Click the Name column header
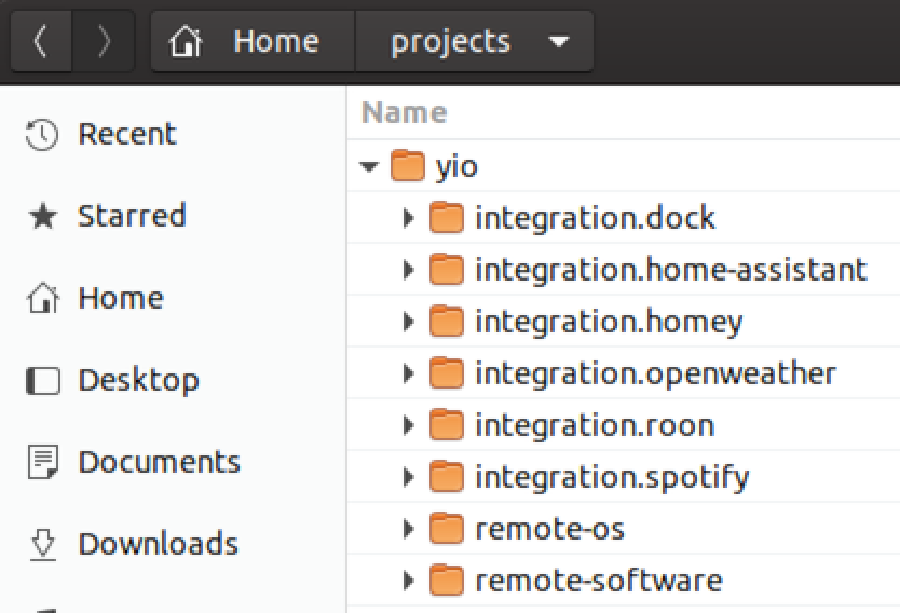Image resolution: width=900 pixels, height=613 pixels. coord(403,112)
